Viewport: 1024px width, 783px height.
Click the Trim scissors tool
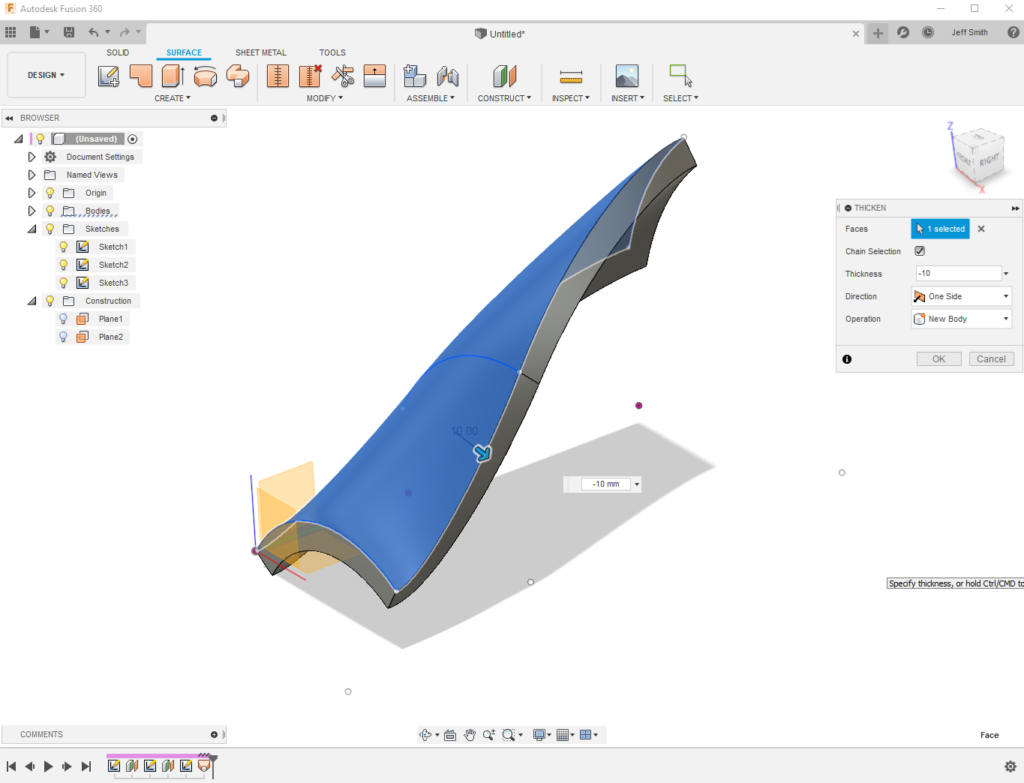pyautogui.click(x=343, y=76)
